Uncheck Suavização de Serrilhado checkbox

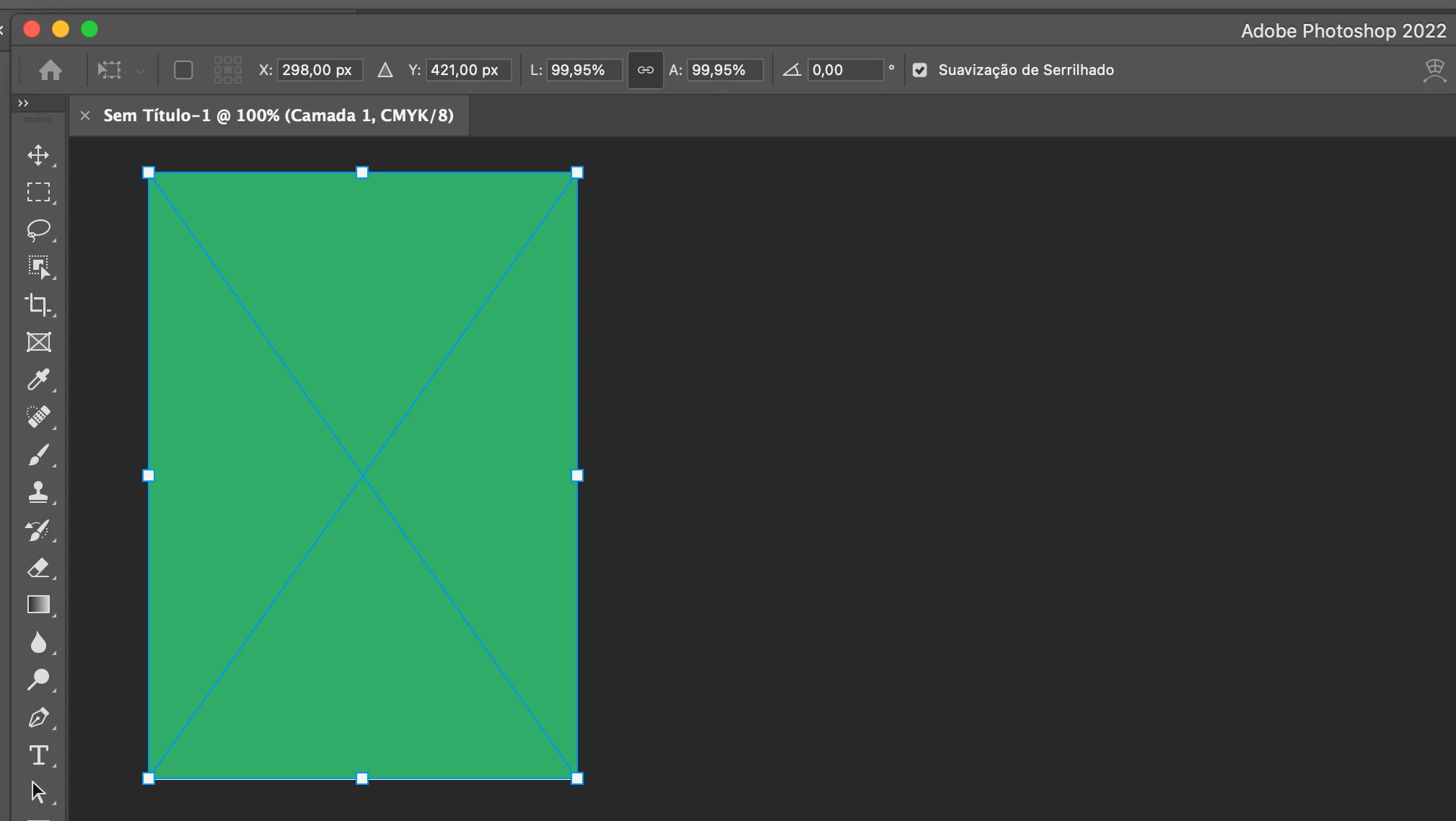(x=919, y=70)
